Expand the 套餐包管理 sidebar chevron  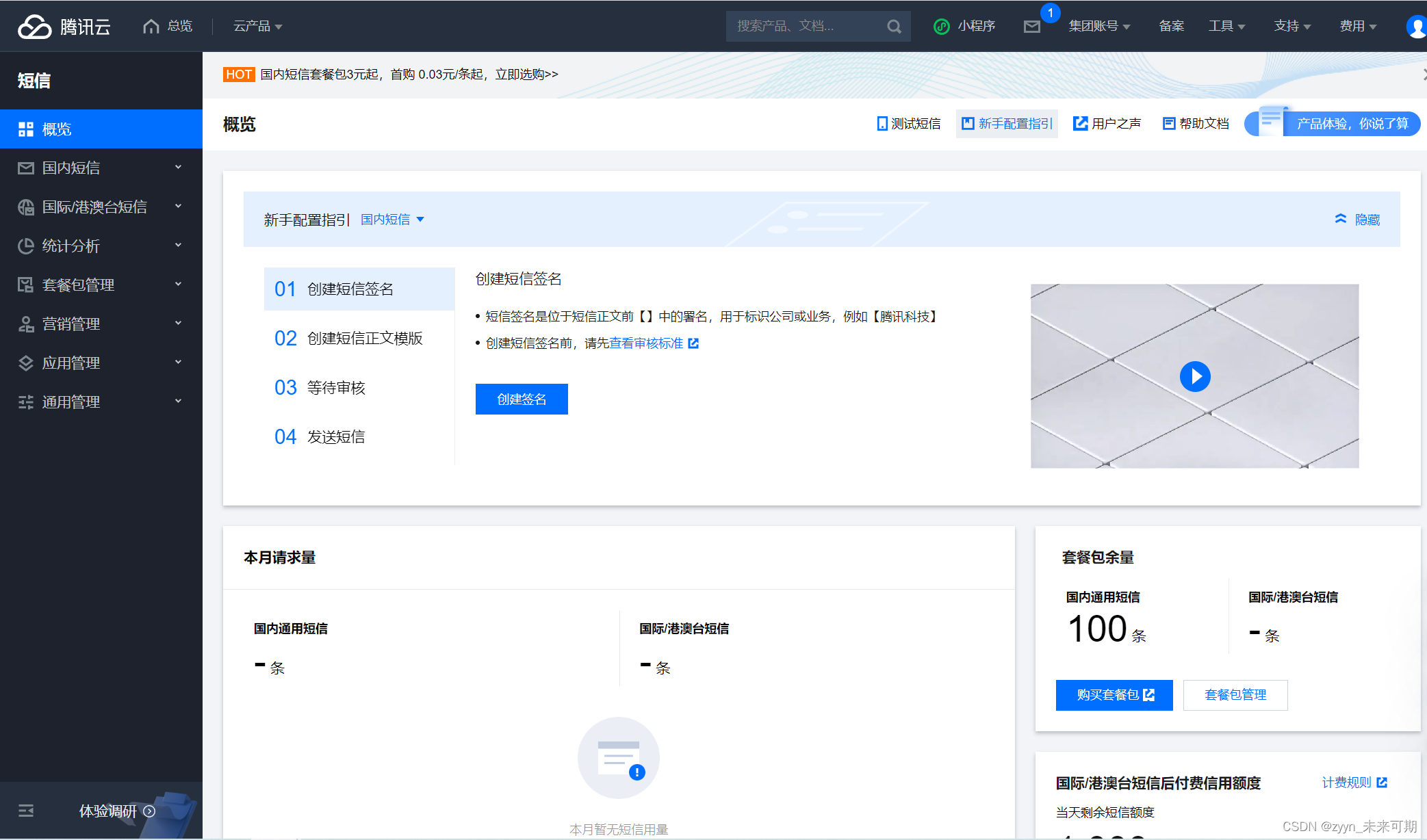[178, 284]
